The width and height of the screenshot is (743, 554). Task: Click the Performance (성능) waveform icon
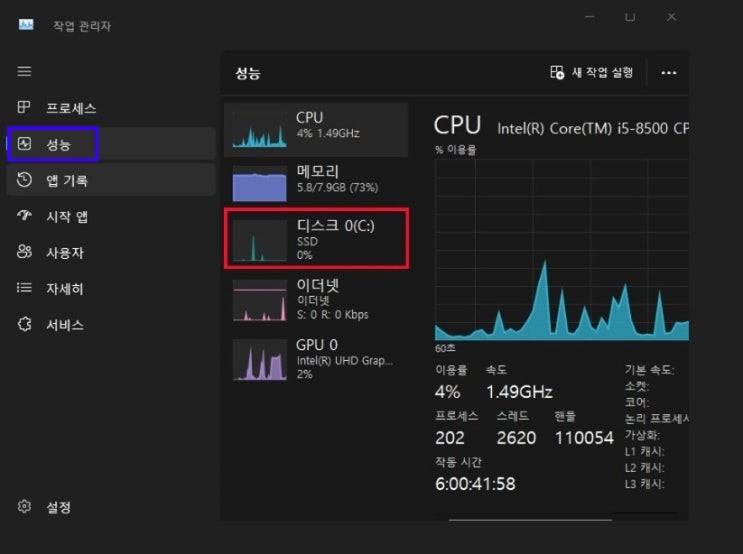25,144
